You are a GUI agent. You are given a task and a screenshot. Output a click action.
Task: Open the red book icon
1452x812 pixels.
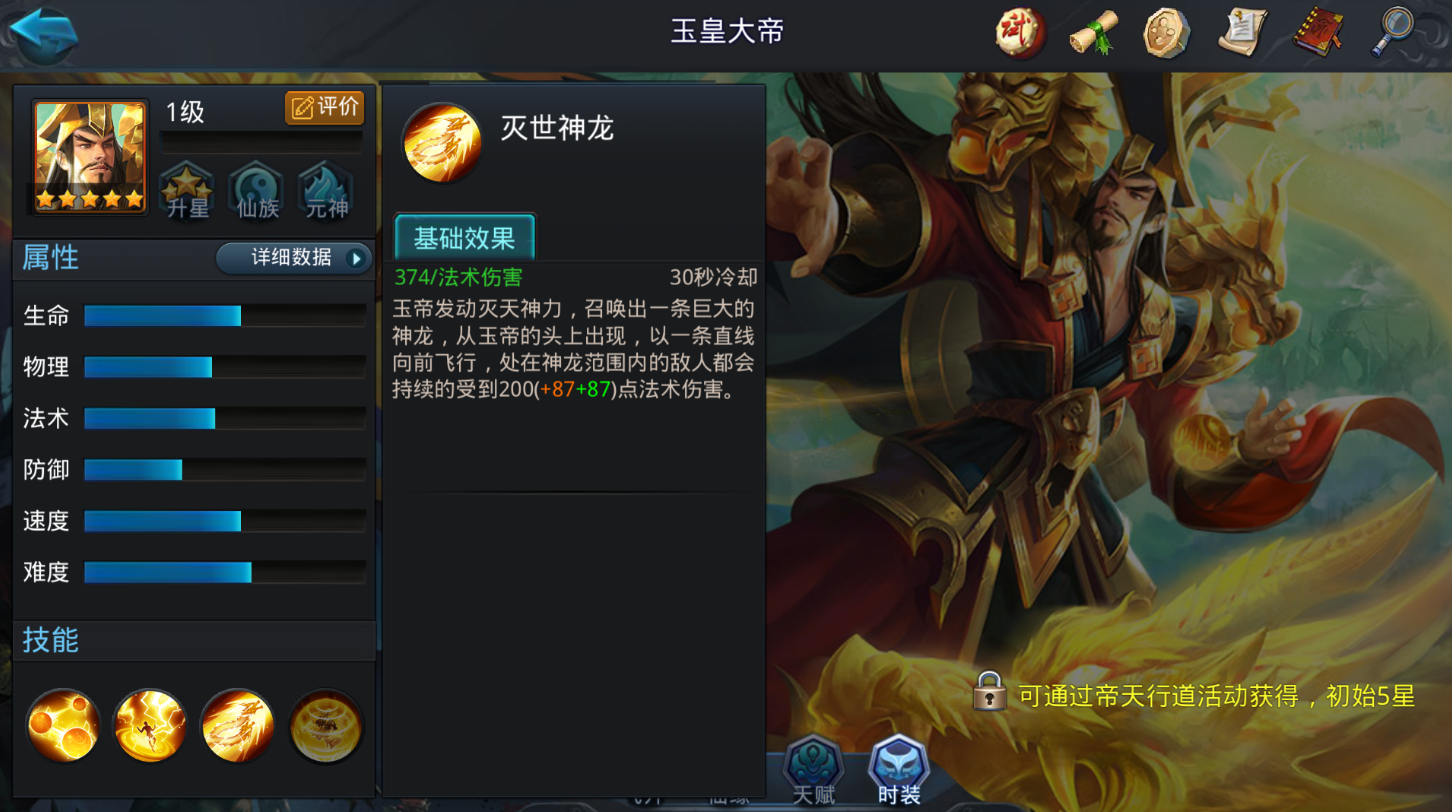[1321, 33]
